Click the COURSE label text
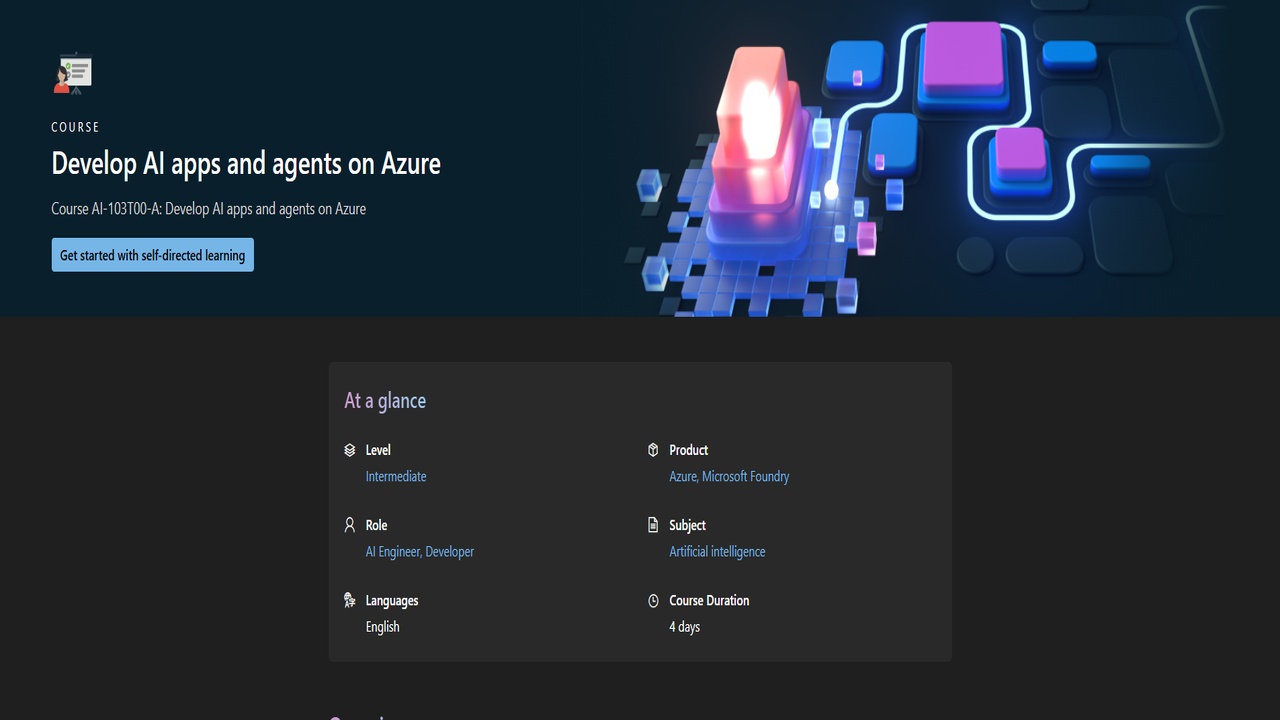This screenshot has height=720, width=1280. coord(76,127)
